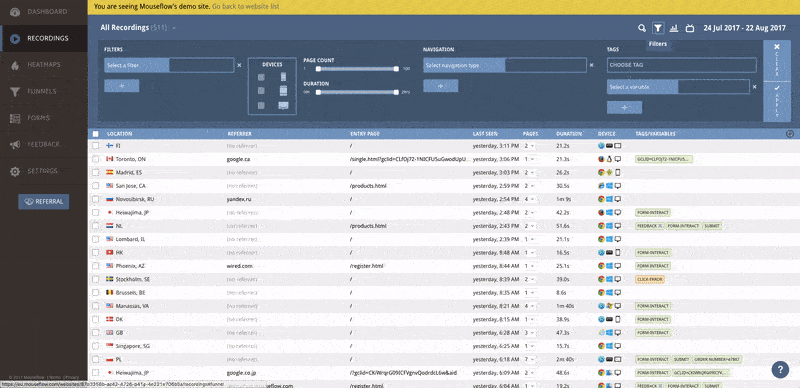800x388 pixels.
Task: Click the Belgium flag in Brussels row
Action: pos(109,293)
